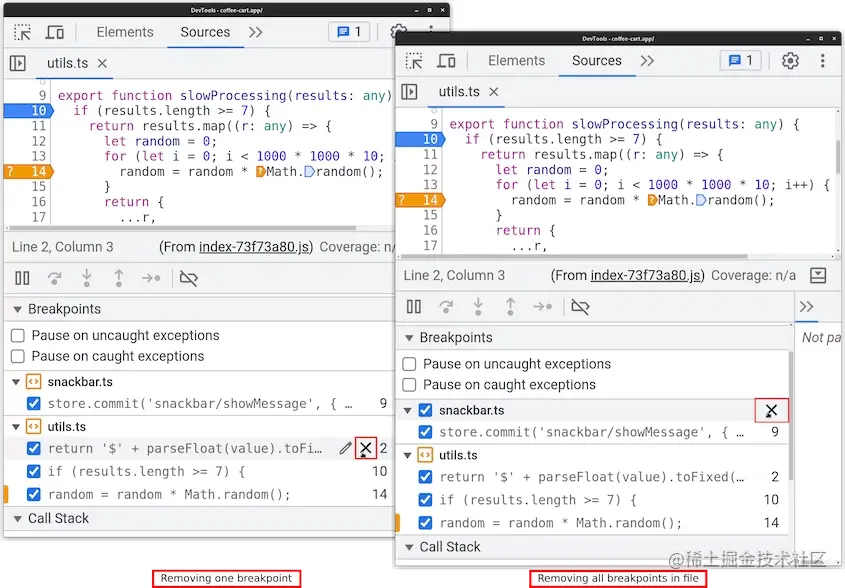Collapse Call Stack section in right window
Image resolution: width=845 pixels, height=588 pixels.
click(x=409, y=547)
